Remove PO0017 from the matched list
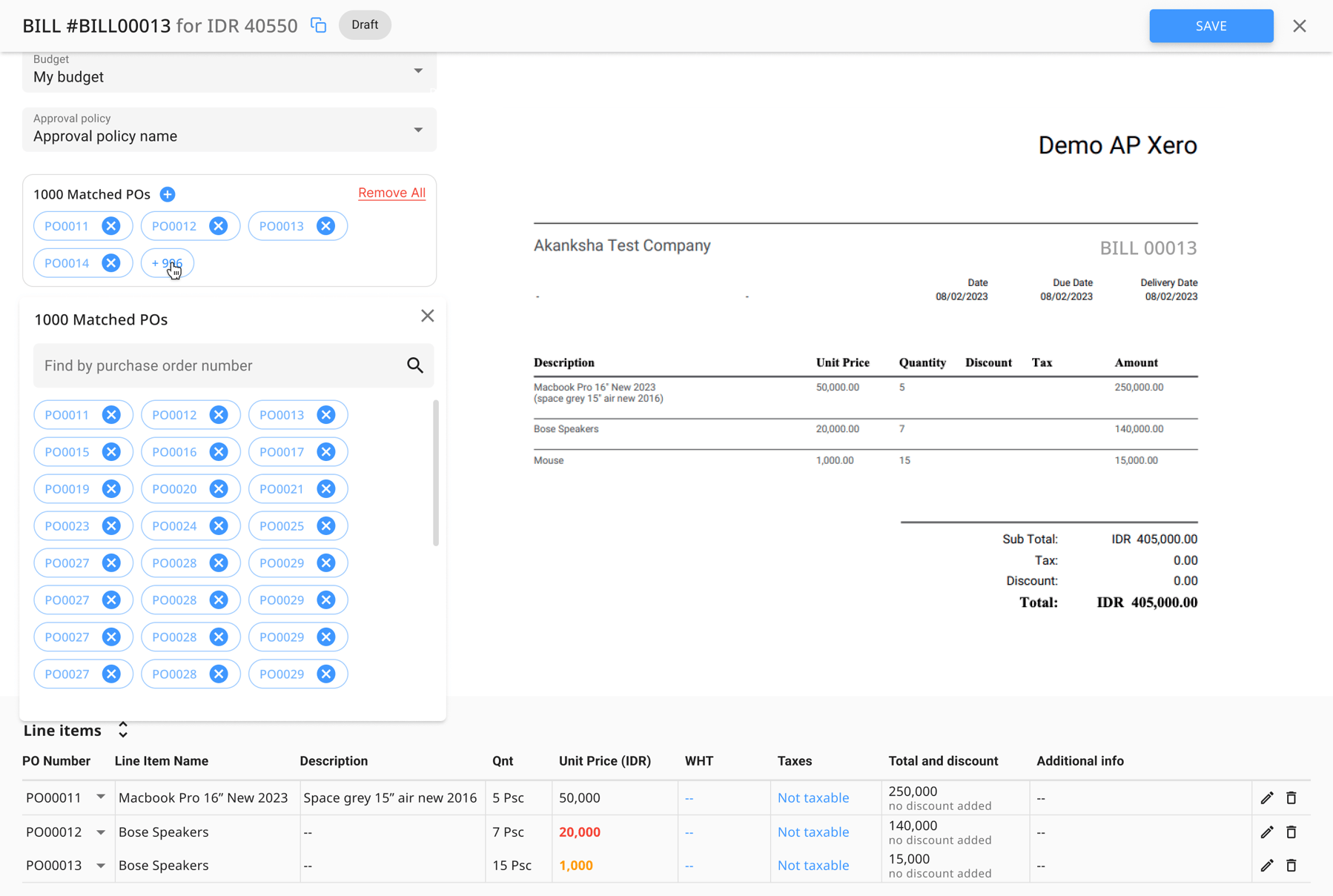The width and height of the screenshot is (1333, 896). pos(326,452)
